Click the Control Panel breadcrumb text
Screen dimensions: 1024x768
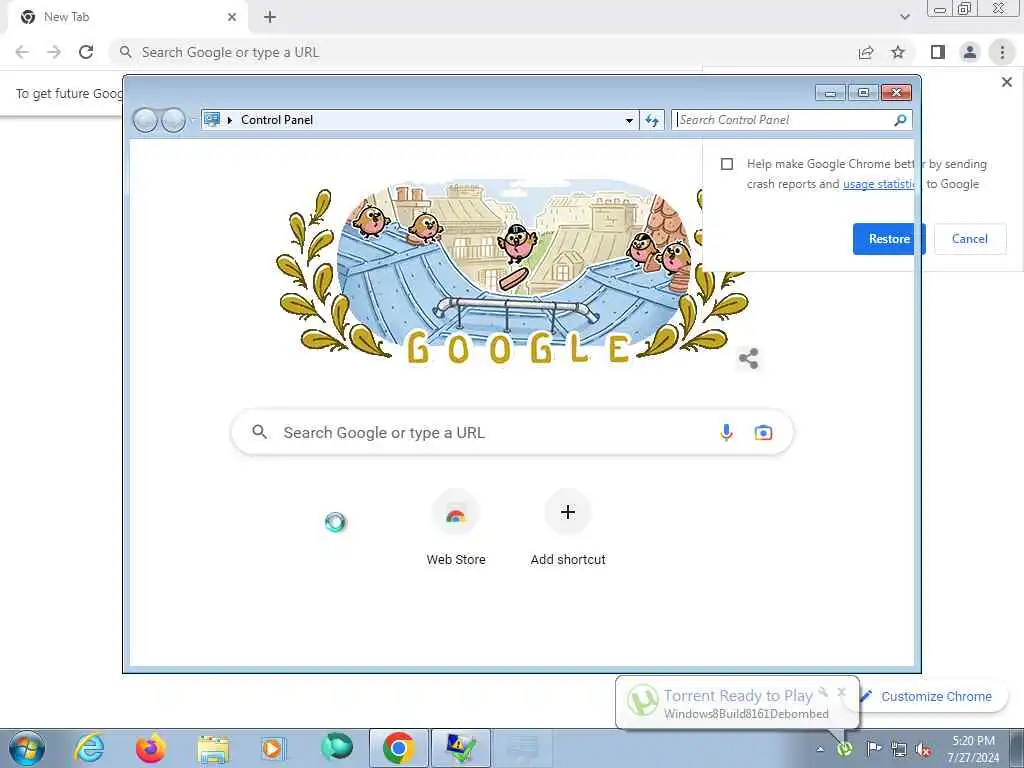277,120
